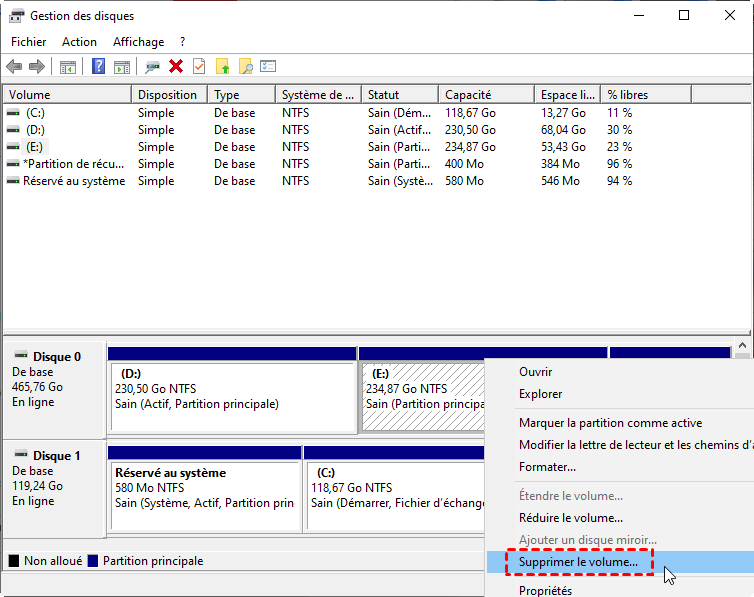754x597 pixels.
Task: Click the red X delete toolbar icon
Action: click(176, 67)
